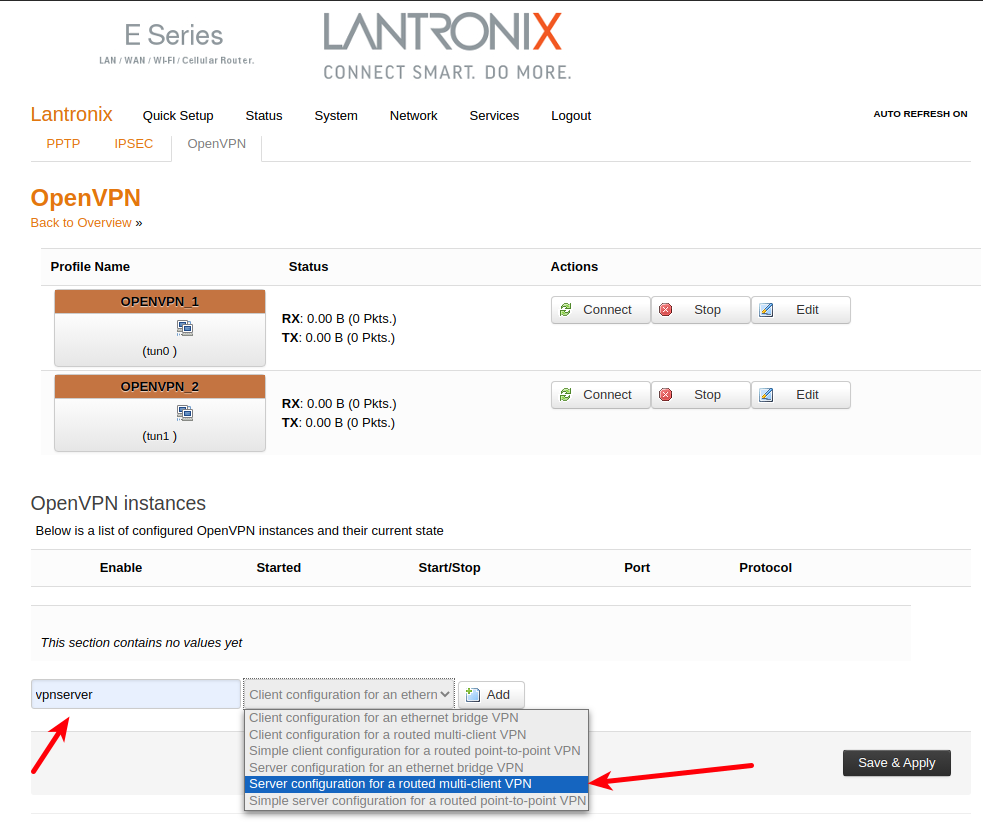The image size is (983, 827).
Task: Click the Port column header
Action: 637,567
